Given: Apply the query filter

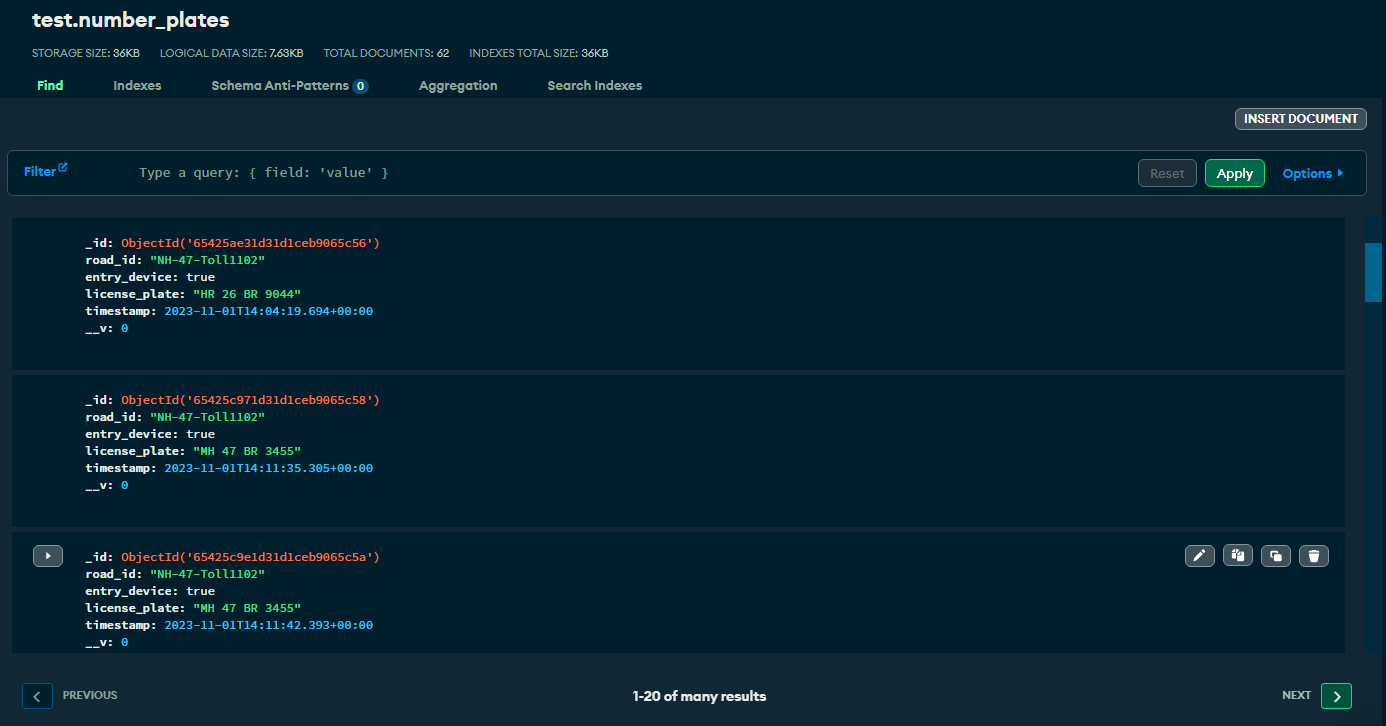Looking at the screenshot, I should [1234, 173].
